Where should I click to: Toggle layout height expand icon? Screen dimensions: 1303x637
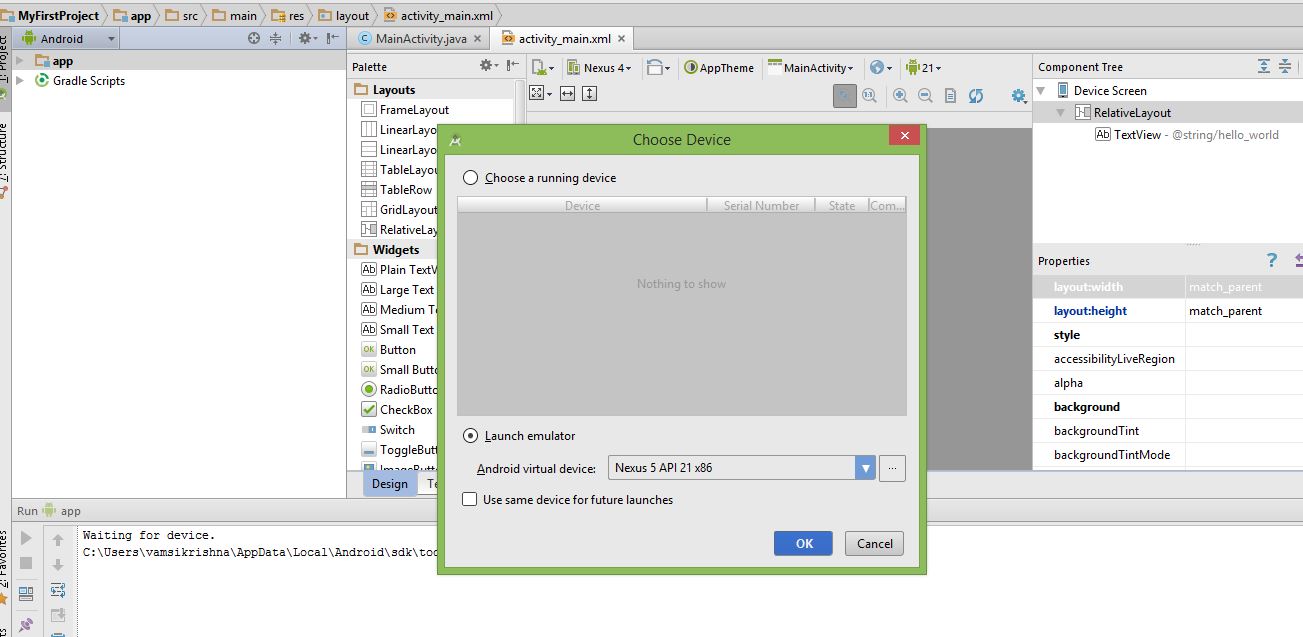590,93
